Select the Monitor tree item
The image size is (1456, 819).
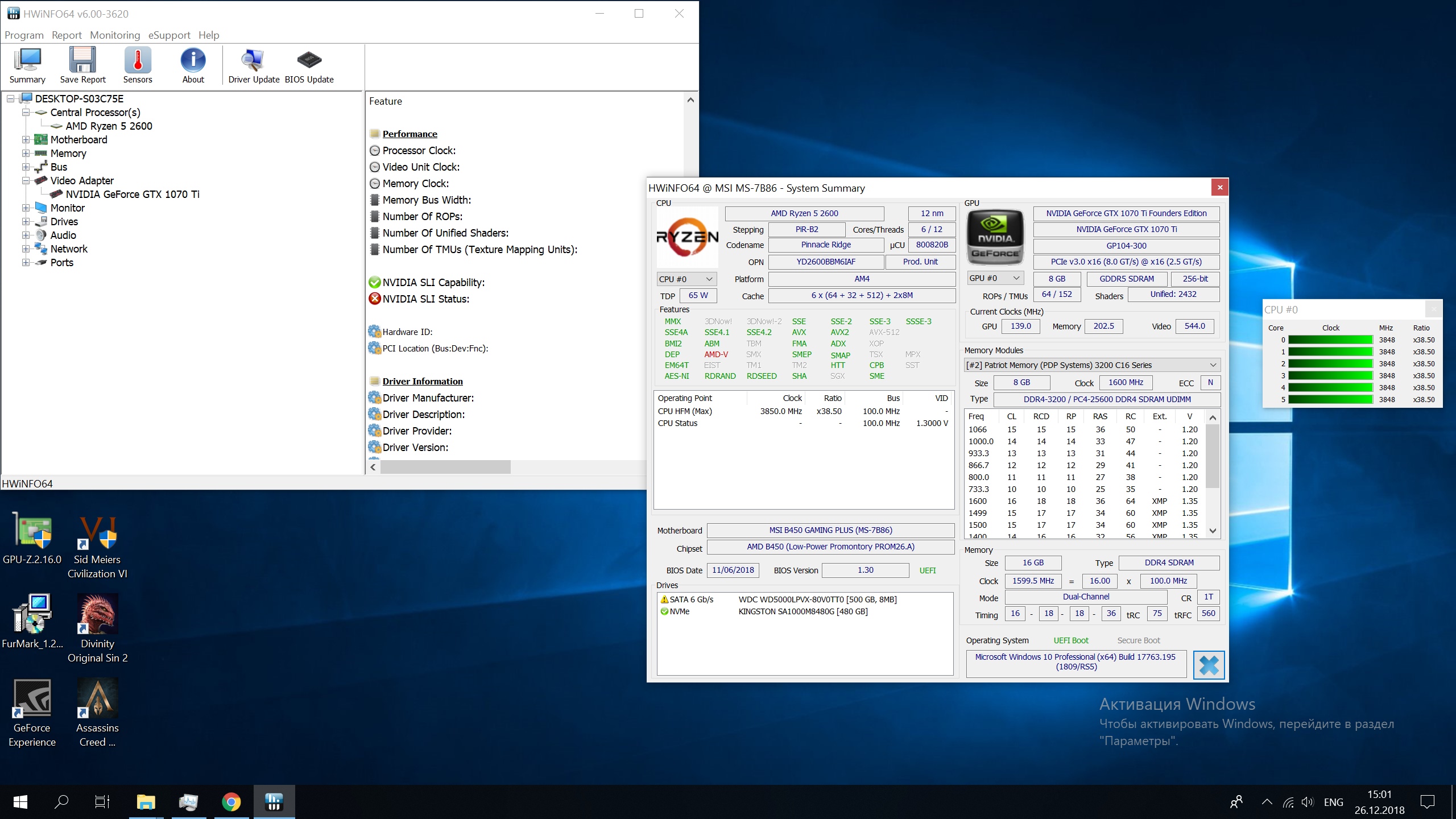point(67,208)
